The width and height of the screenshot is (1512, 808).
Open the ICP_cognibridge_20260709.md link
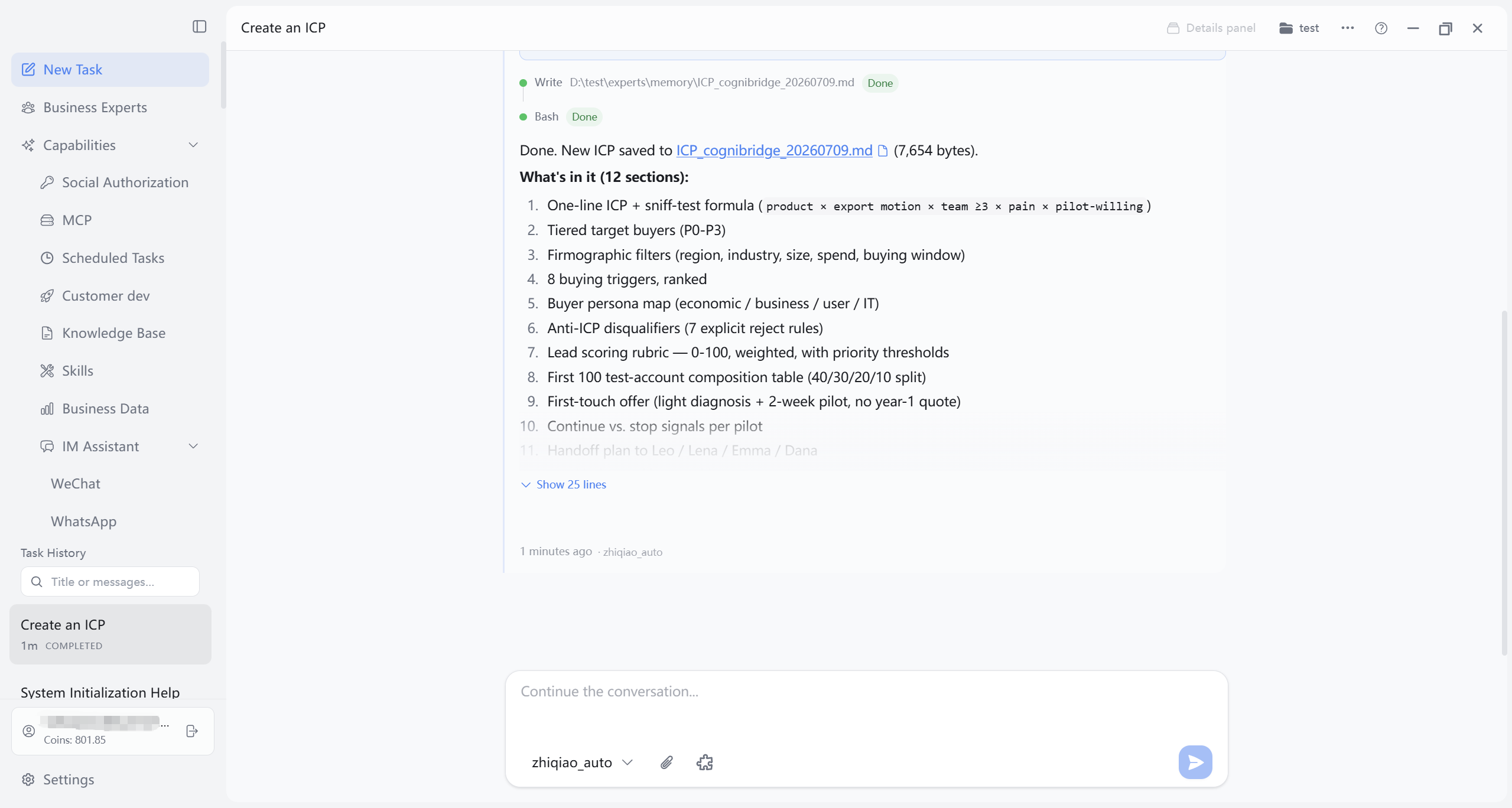point(774,151)
